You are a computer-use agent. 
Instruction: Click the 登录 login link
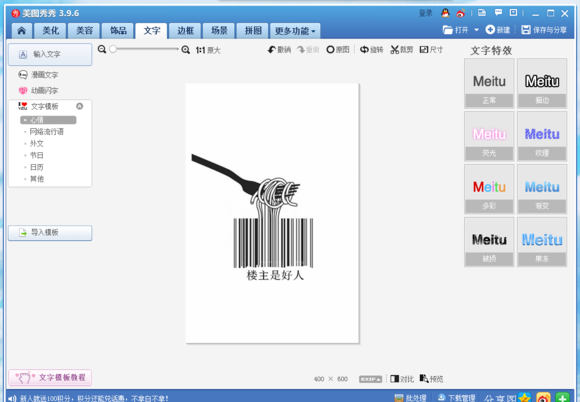tap(425, 13)
